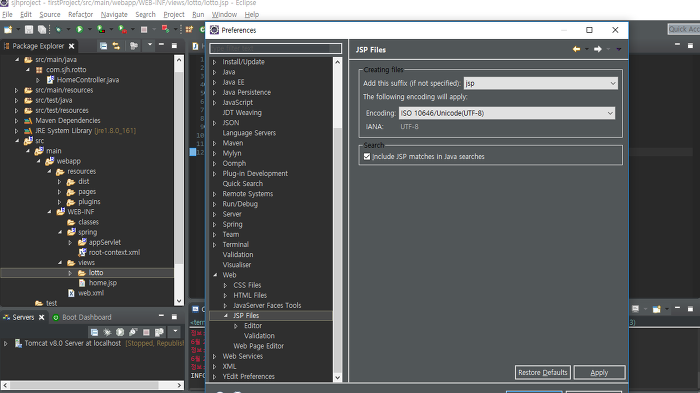
Task: Click first Servers toolbar collapse icon
Action: [94, 332]
